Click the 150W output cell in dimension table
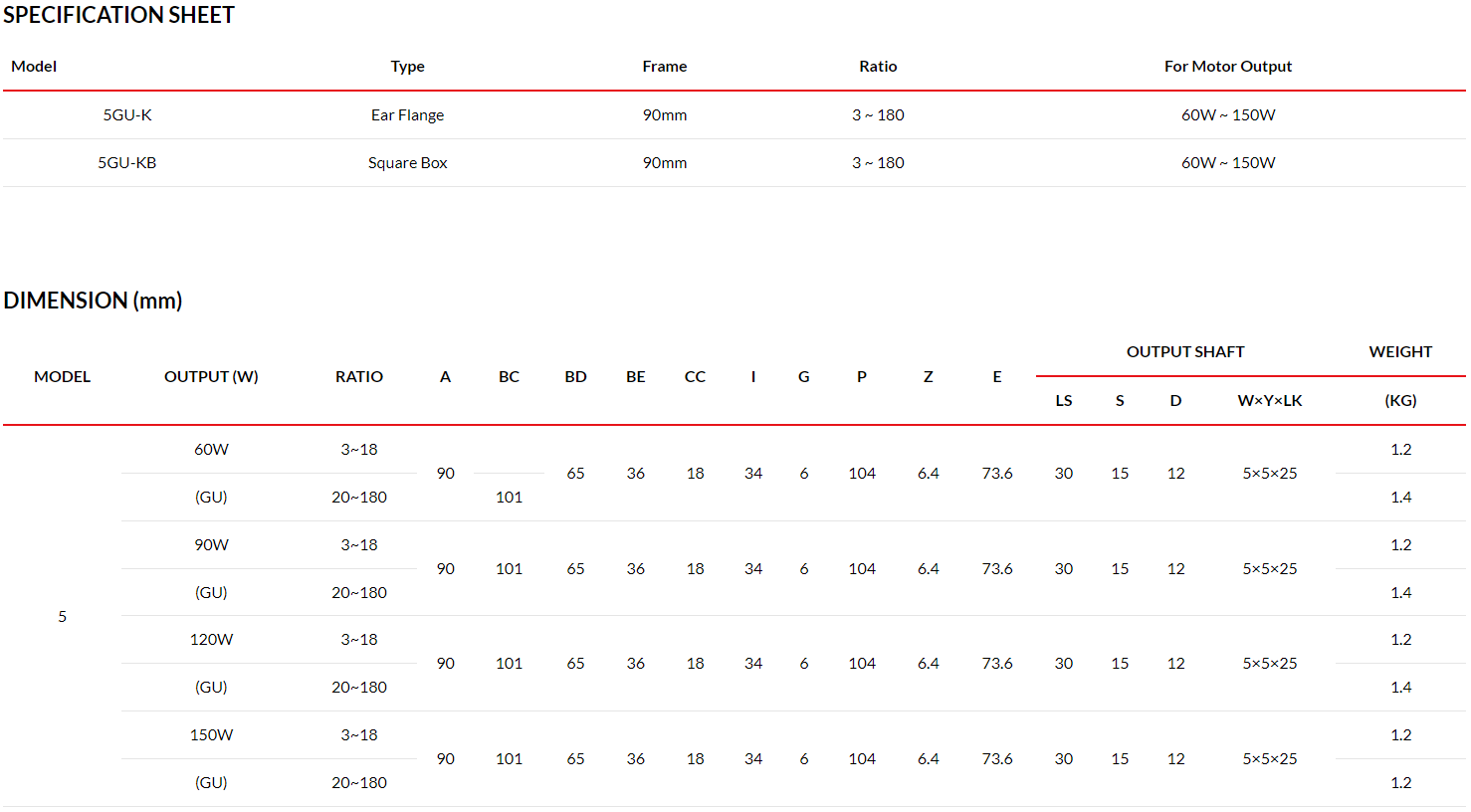1471x812 pixels. pyautogui.click(x=211, y=735)
